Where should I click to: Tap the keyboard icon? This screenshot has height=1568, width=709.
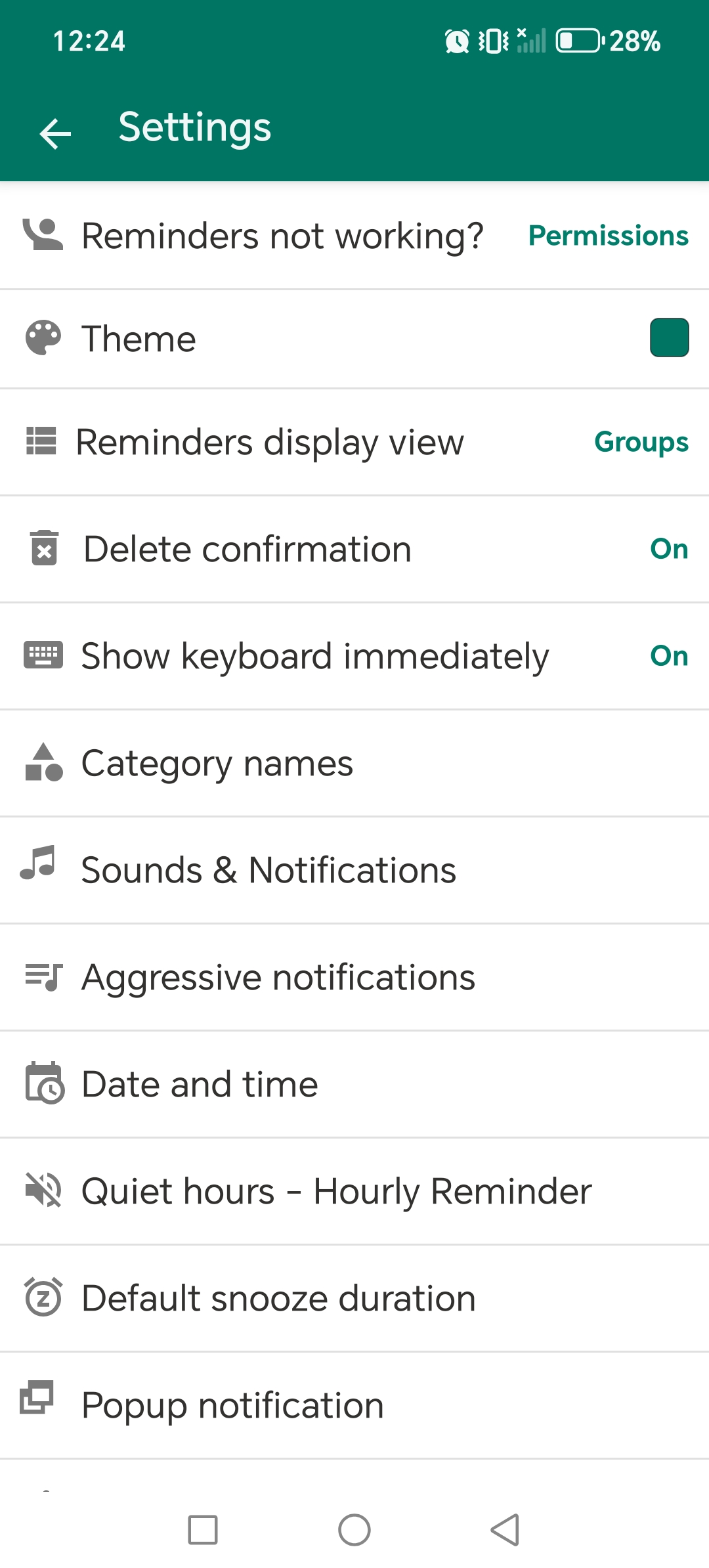pyautogui.click(x=43, y=655)
